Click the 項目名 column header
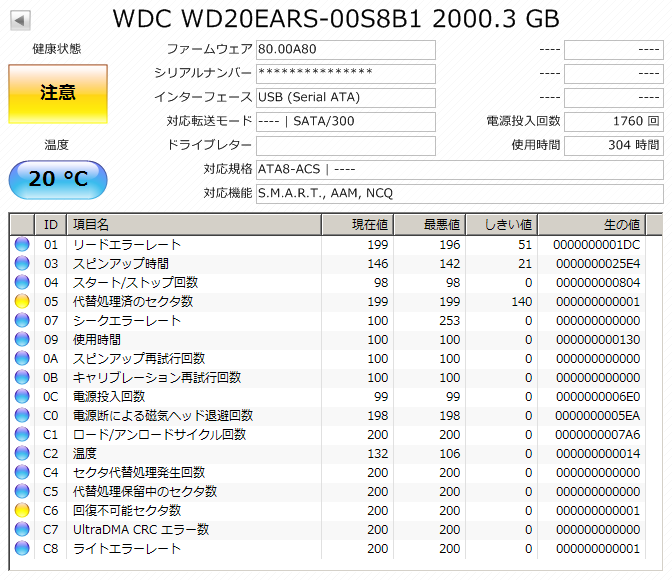 [194, 225]
